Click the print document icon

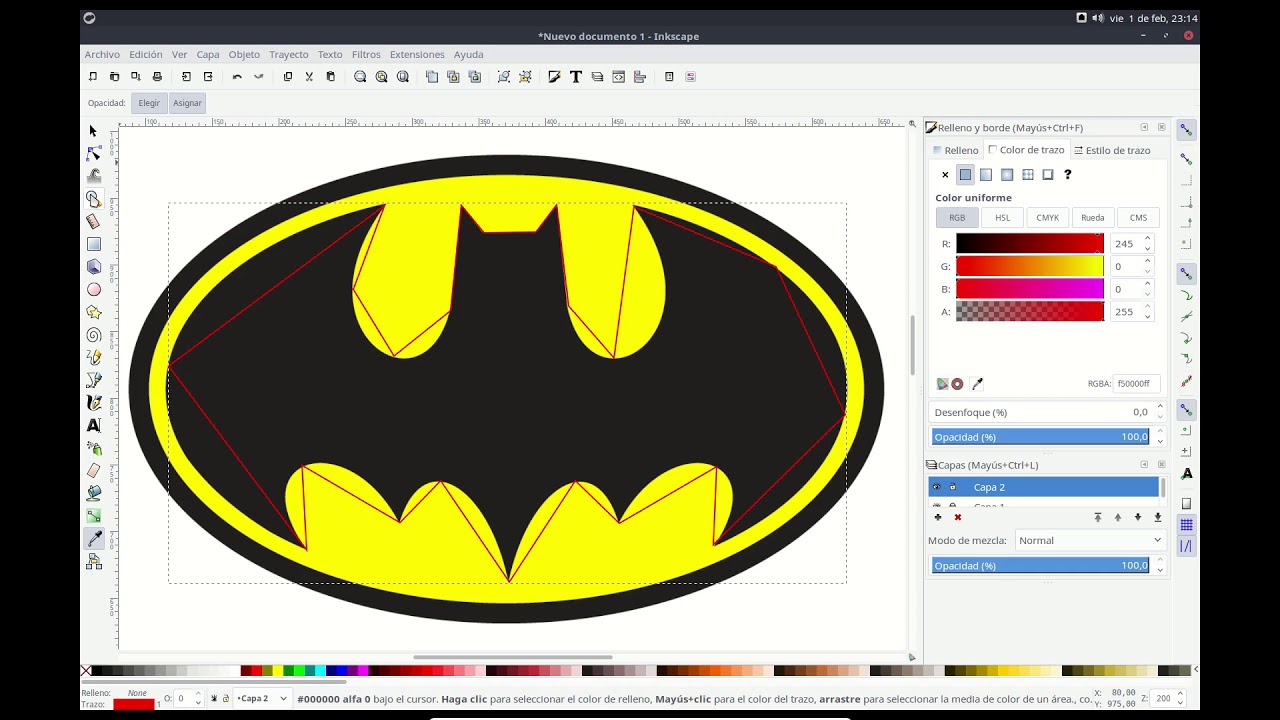tap(157, 77)
